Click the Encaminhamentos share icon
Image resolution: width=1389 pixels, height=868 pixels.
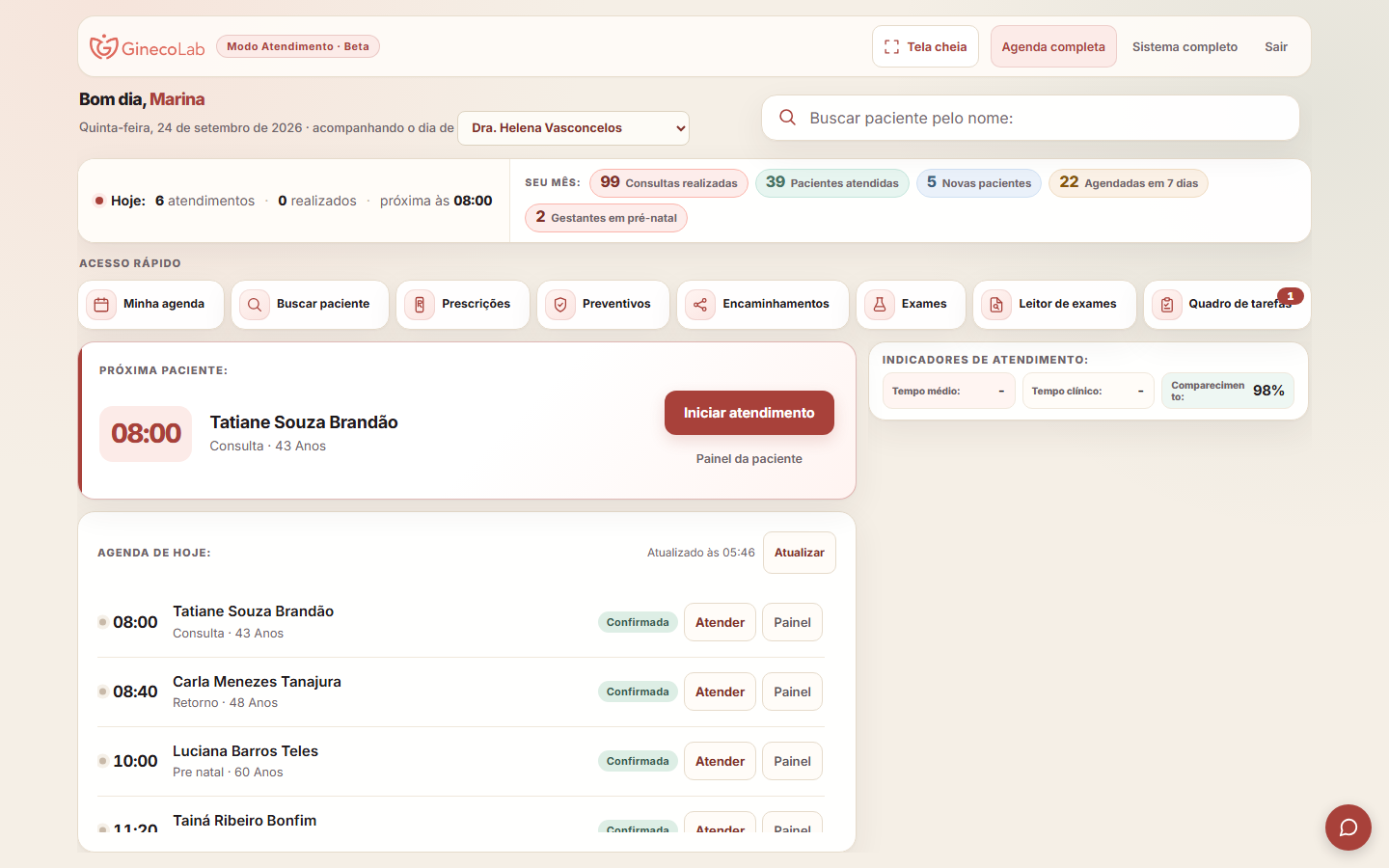[700, 305]
